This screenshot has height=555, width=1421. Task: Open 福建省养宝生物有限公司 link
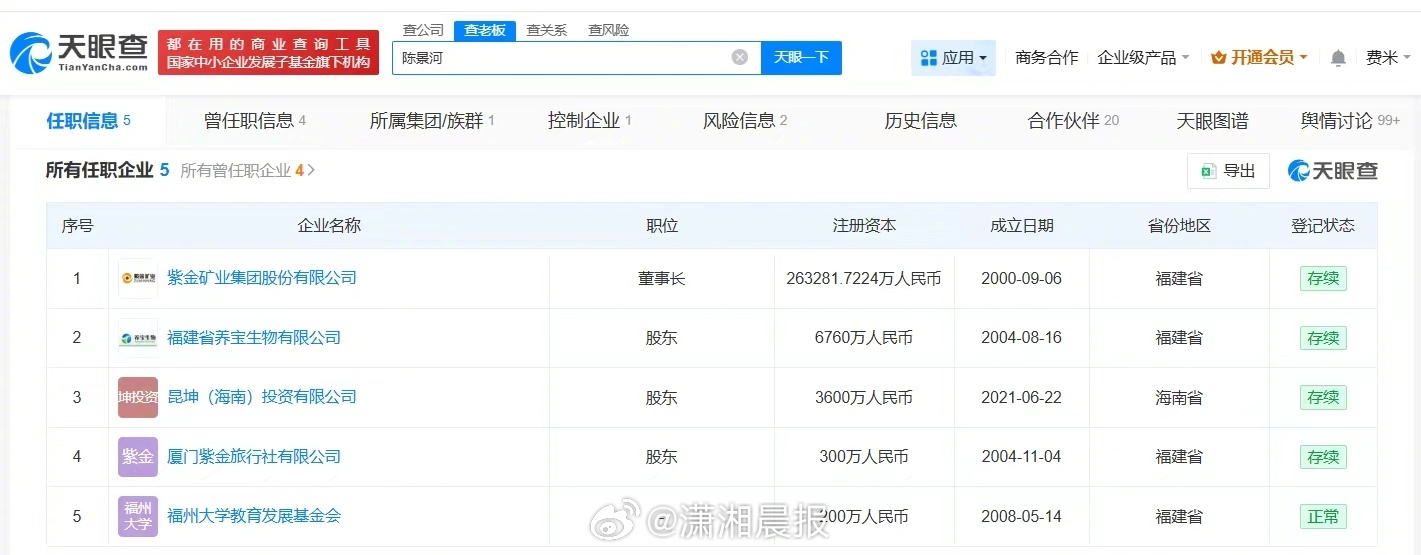coord(254,337)
